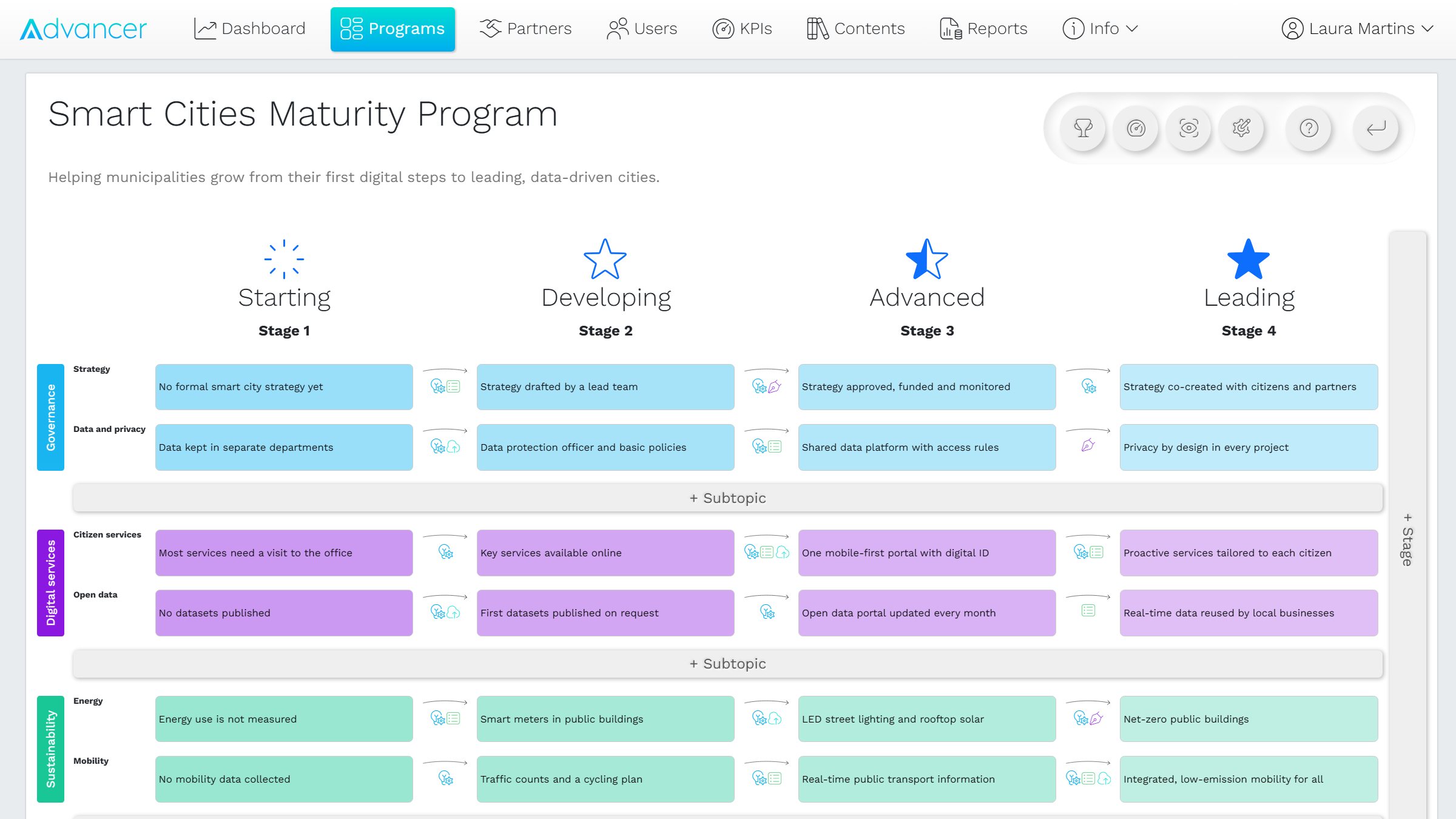Select the 'Data and privacy' subtopic label
The width and height of the screenshot is (1456, 819).
point(109,429)
